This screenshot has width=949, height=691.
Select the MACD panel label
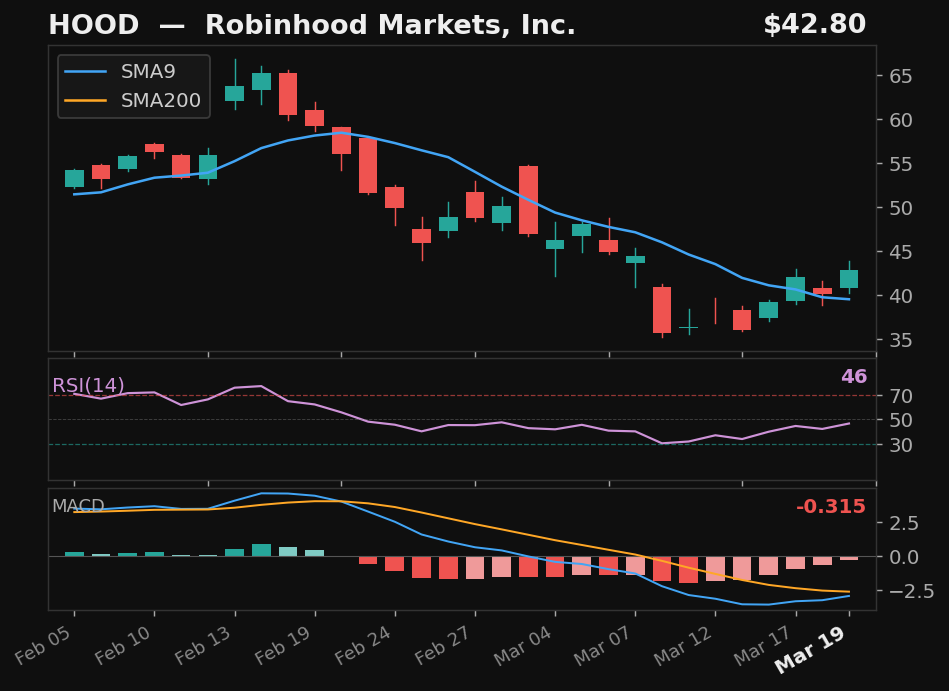click(x=78, y=506)
